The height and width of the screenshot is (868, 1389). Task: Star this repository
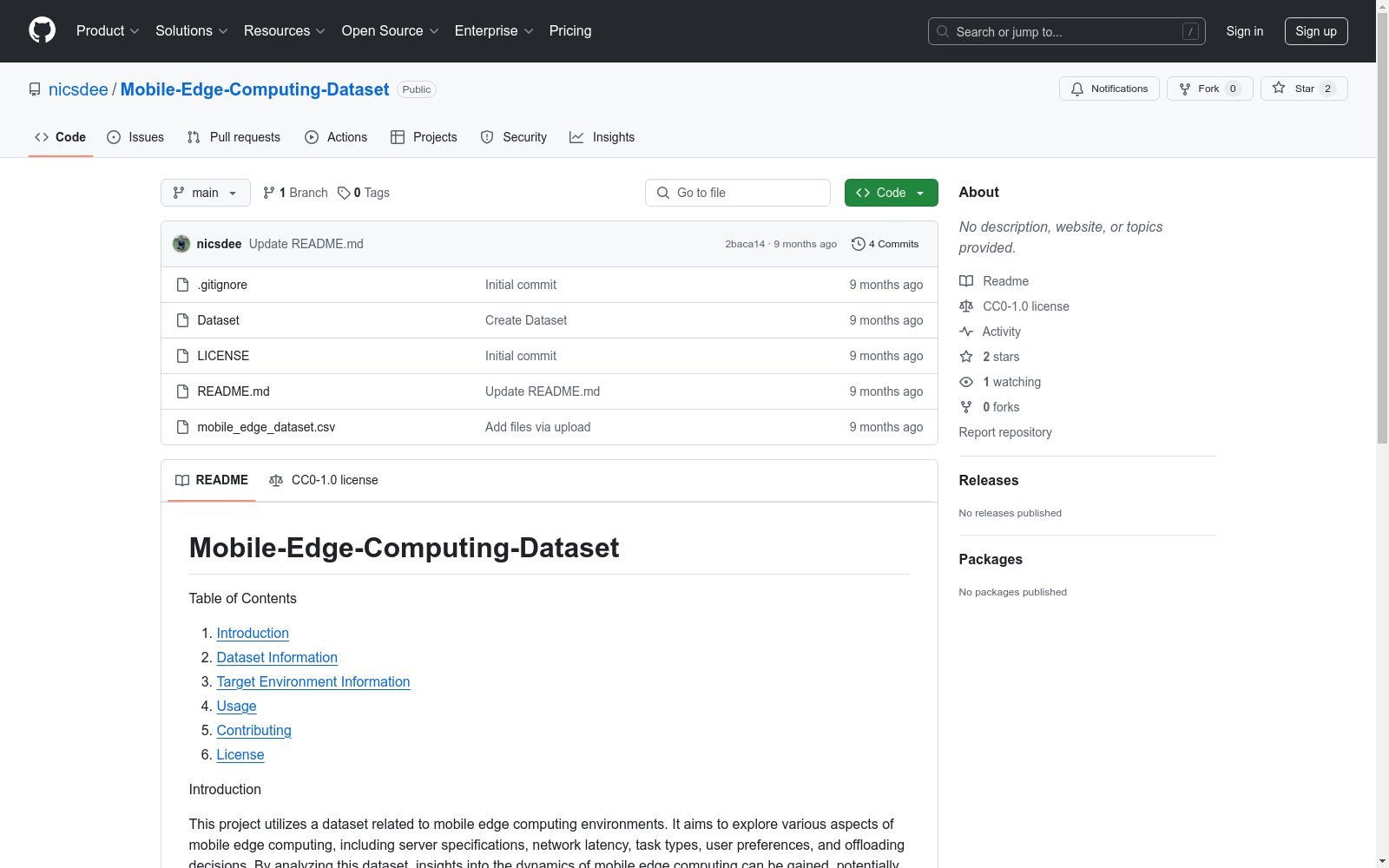click(1304, 89)
